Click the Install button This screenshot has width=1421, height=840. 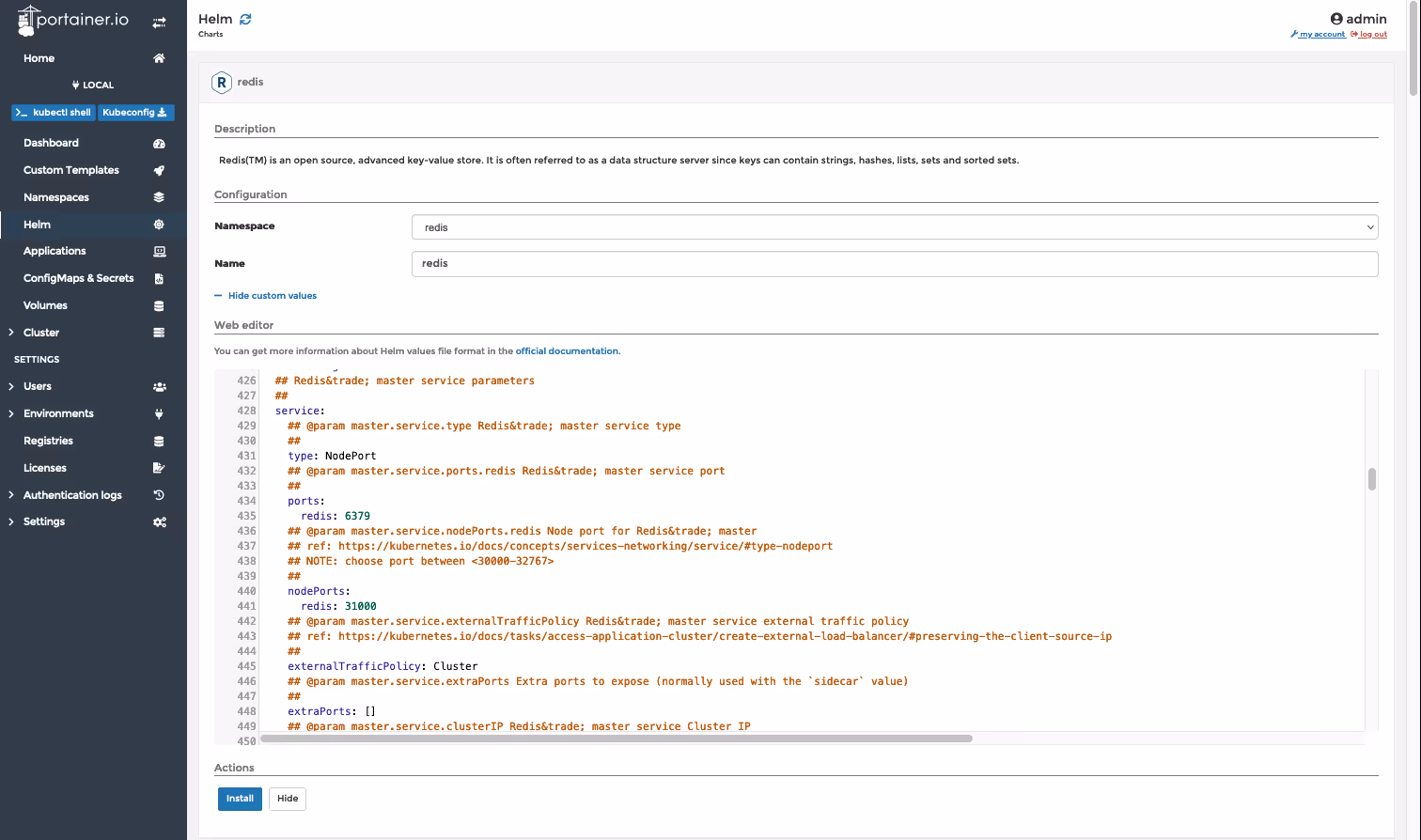coord(240,799)
